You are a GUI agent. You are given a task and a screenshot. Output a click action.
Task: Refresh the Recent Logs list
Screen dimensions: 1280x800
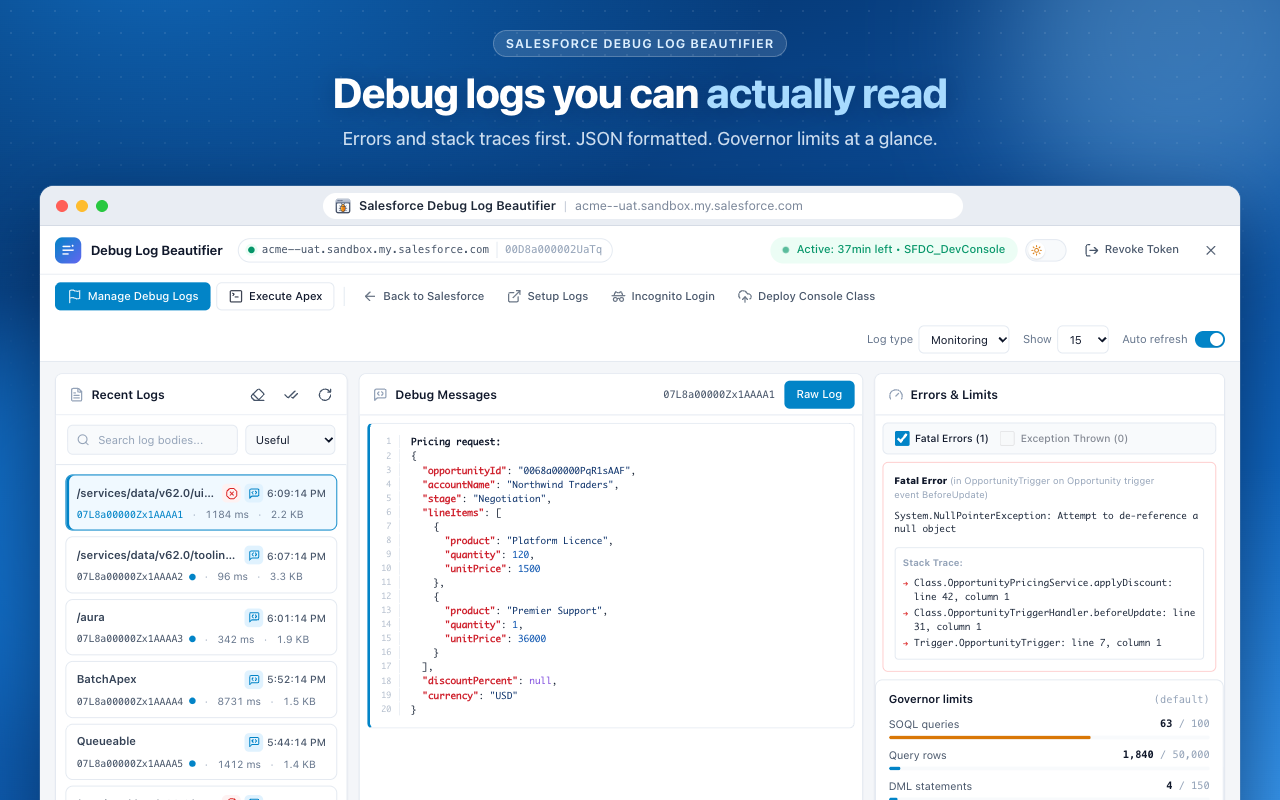tap(325, 395)
